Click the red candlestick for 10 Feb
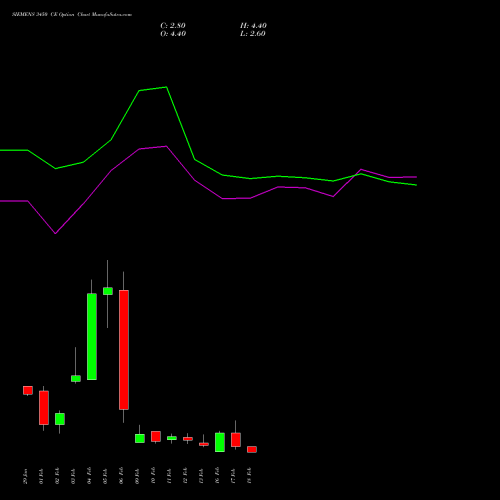 pos(156,436)
